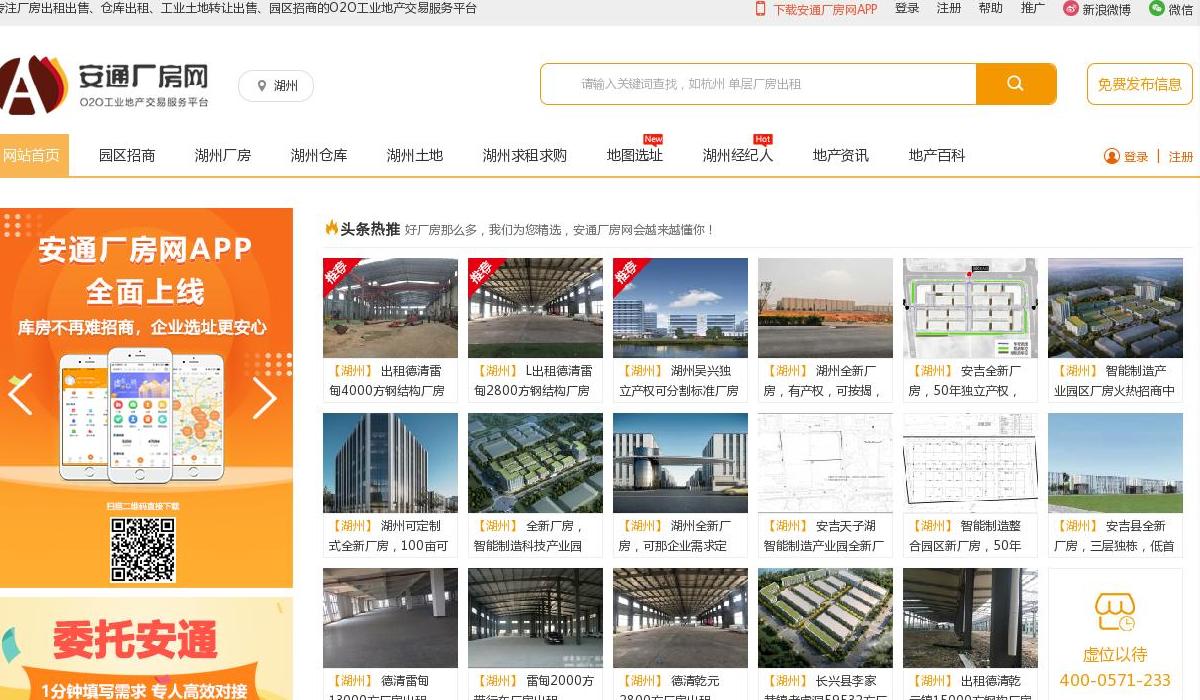The height and width of the screenshot is (700, 1200).
Task: Open 湖州经纪人 menu item
Action: [x=738, y=155]
